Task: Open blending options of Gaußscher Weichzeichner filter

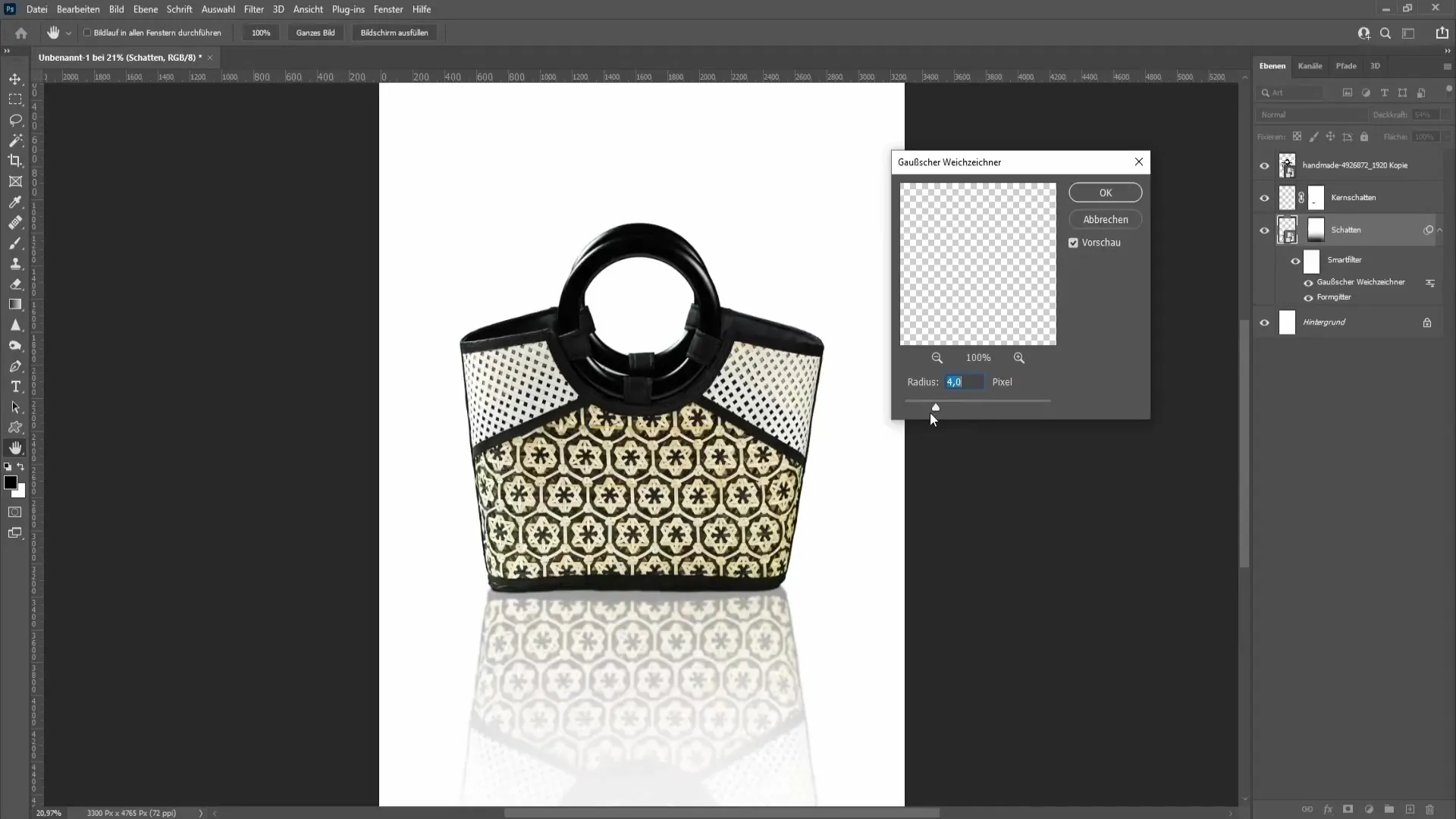Action: (x=1430, y=283)
